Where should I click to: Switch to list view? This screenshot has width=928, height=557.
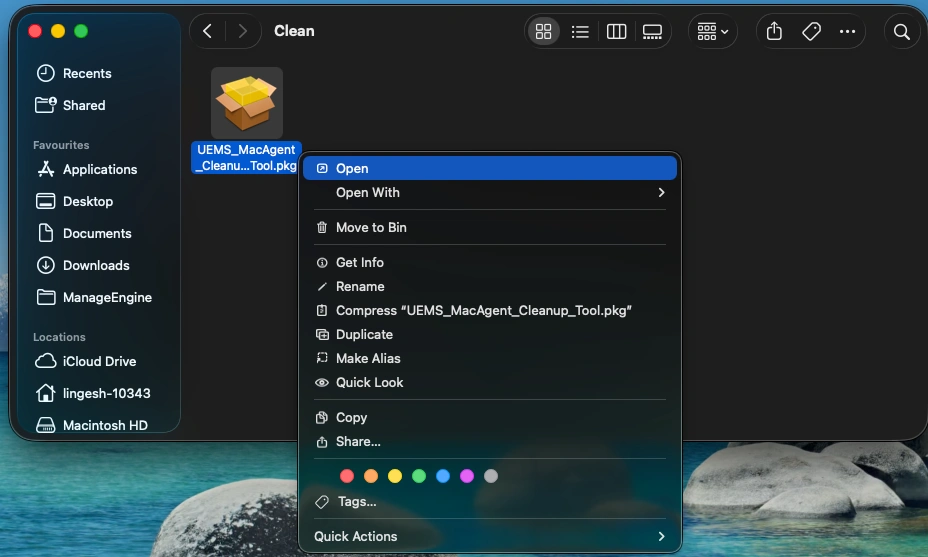[580, 31]
